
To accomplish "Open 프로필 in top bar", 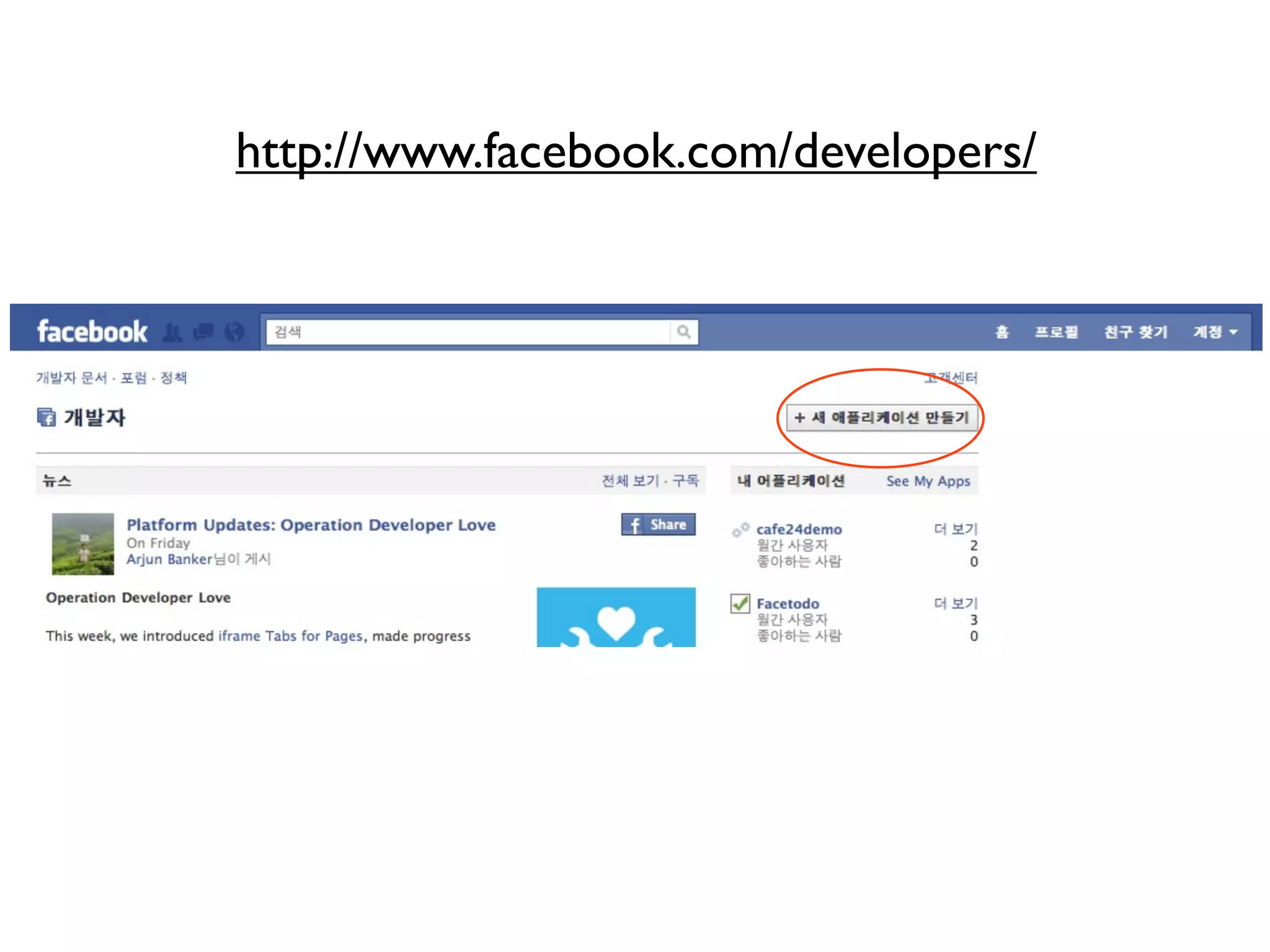I will 1057,332.
